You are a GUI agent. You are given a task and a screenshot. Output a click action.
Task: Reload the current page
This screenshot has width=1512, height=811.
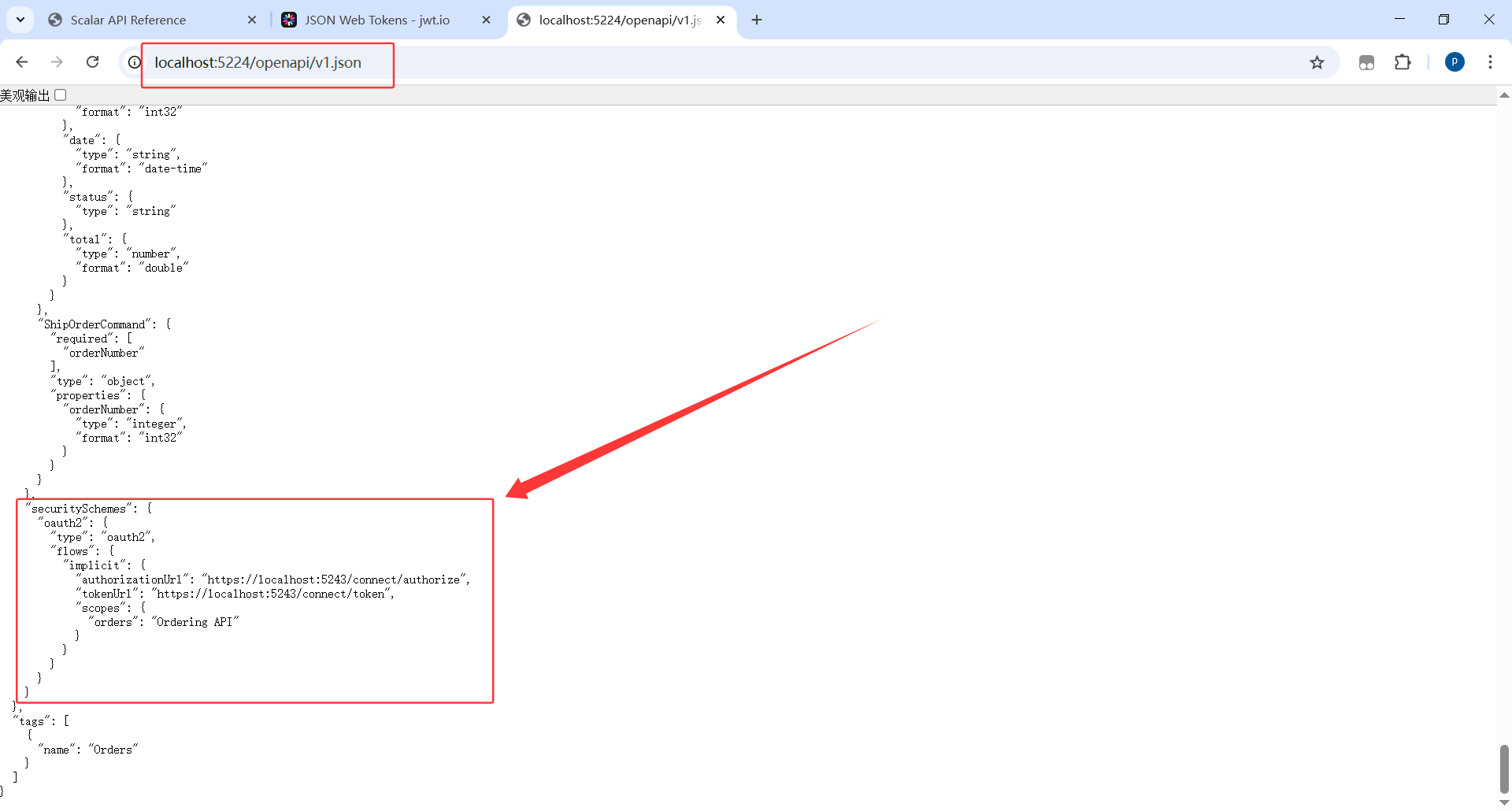click(x=92, y=62)
